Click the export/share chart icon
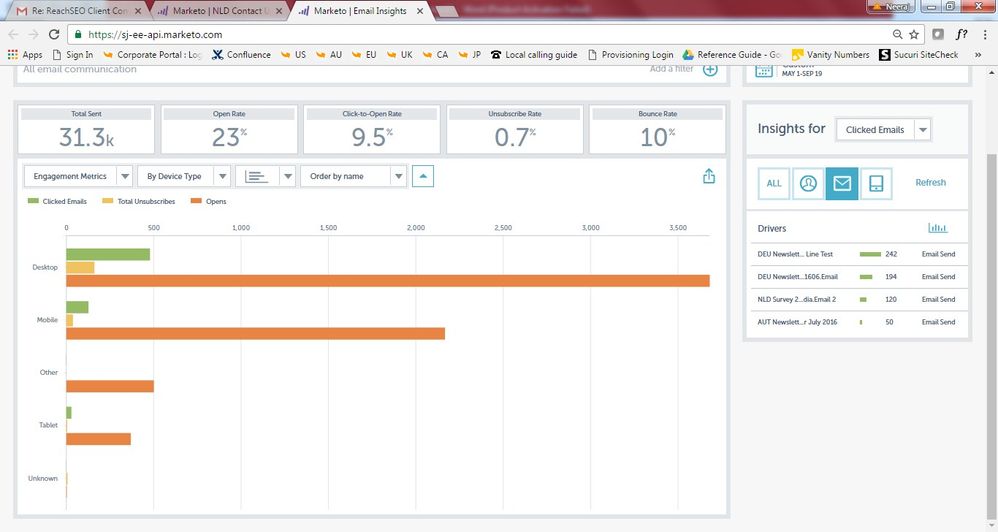The height and width of the screenshot is (532, 998). click(x=709, y=176)
